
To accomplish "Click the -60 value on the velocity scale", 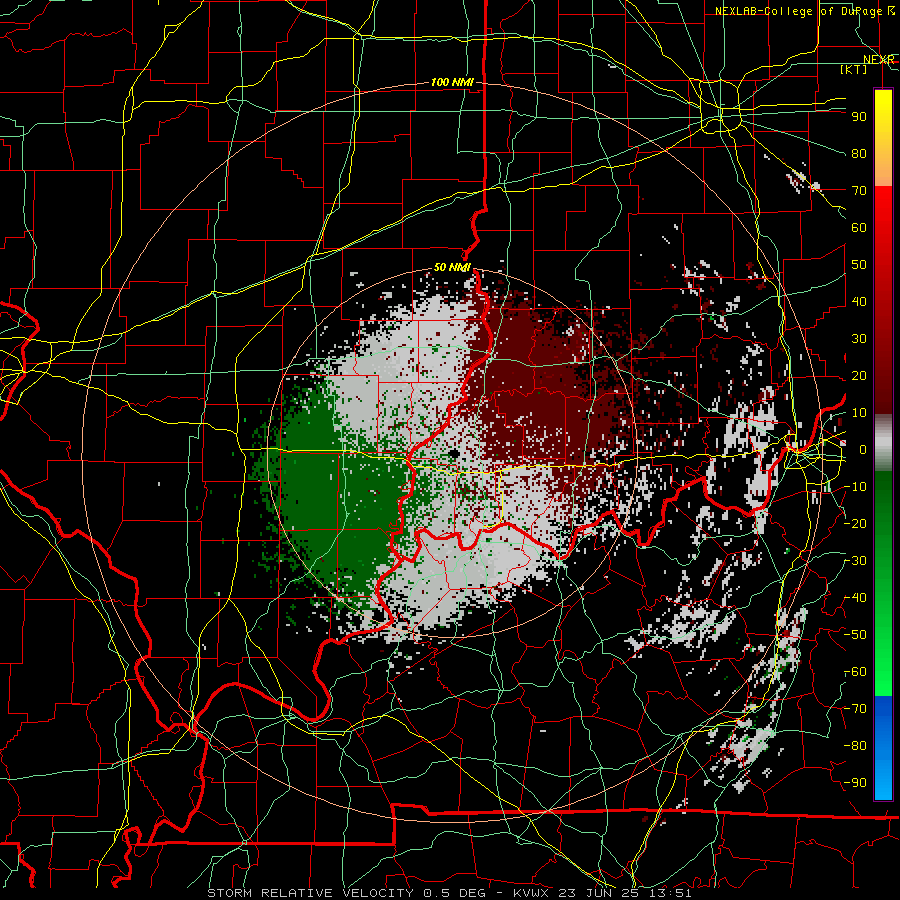I will (x=855, y=672).
